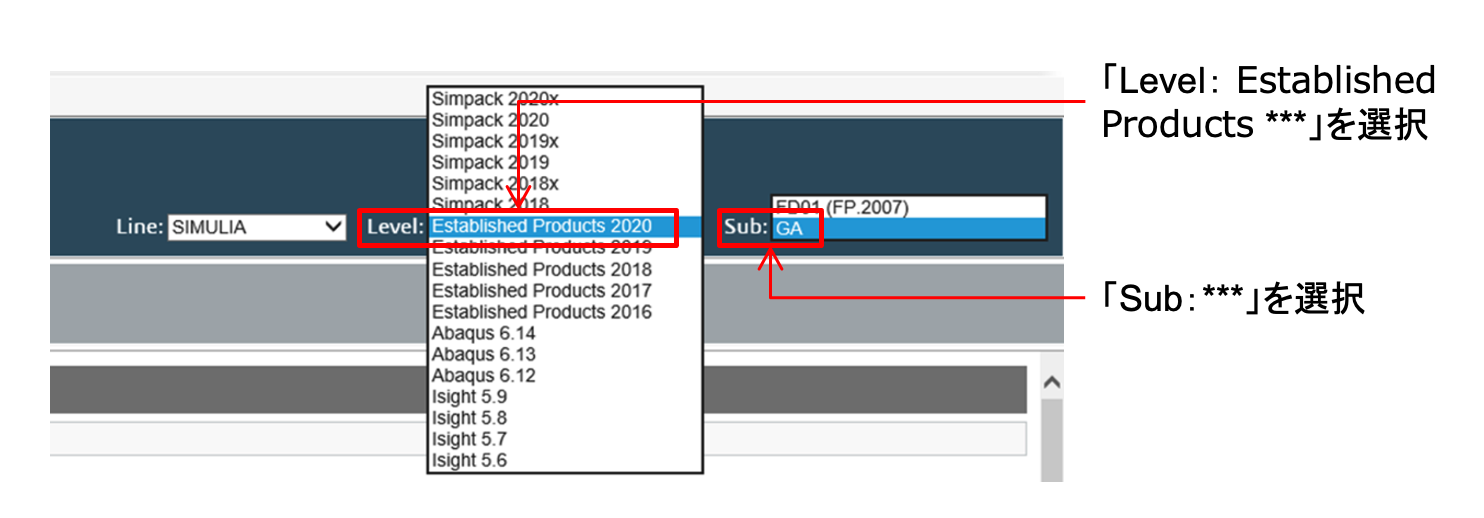The image size is (1484, 518).
Task: Select GA in the Sub list
Action: pos(908,229)
